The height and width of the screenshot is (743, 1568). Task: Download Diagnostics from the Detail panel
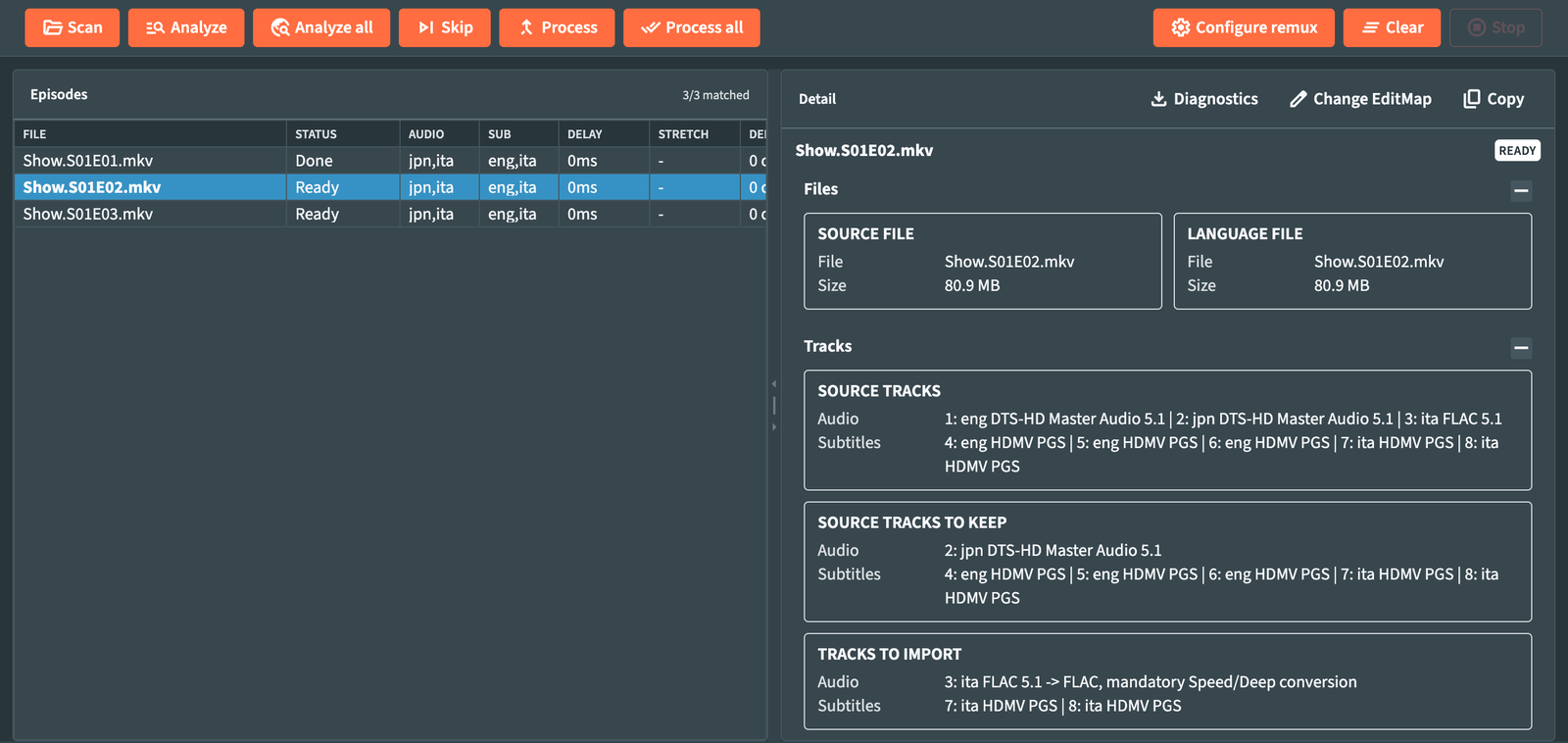1204,99
